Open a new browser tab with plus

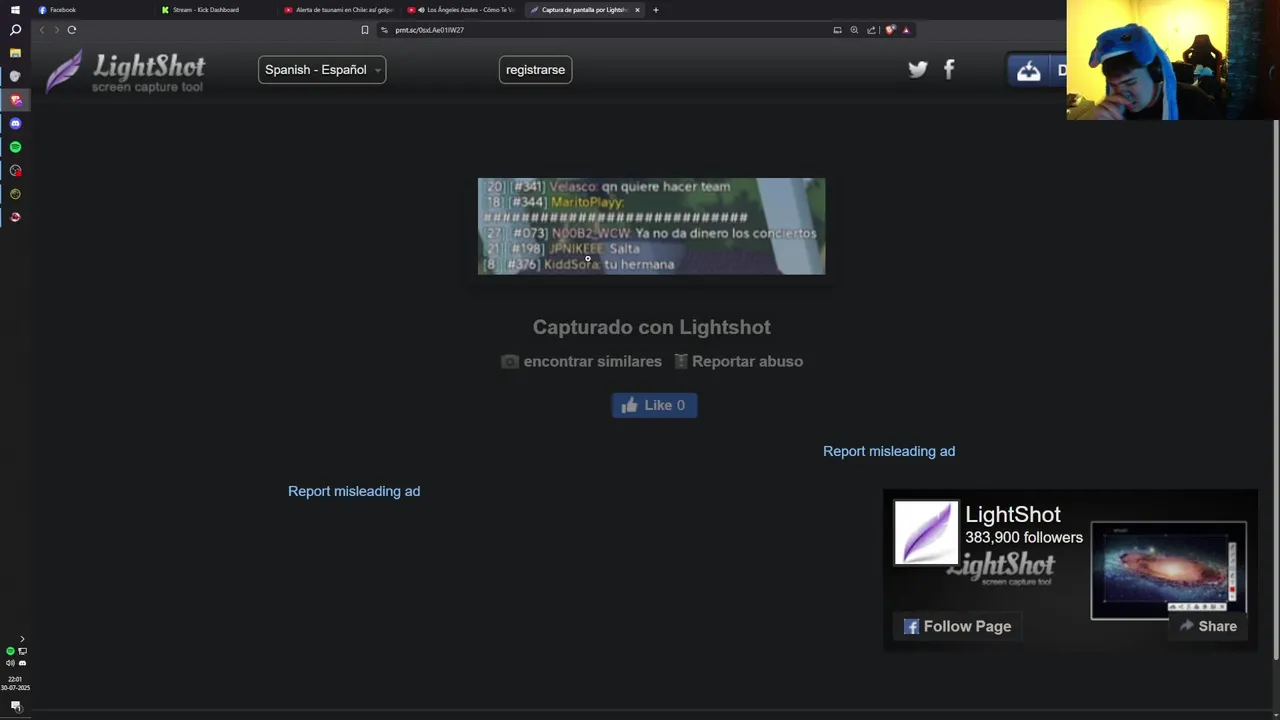(x=655, y=10)
